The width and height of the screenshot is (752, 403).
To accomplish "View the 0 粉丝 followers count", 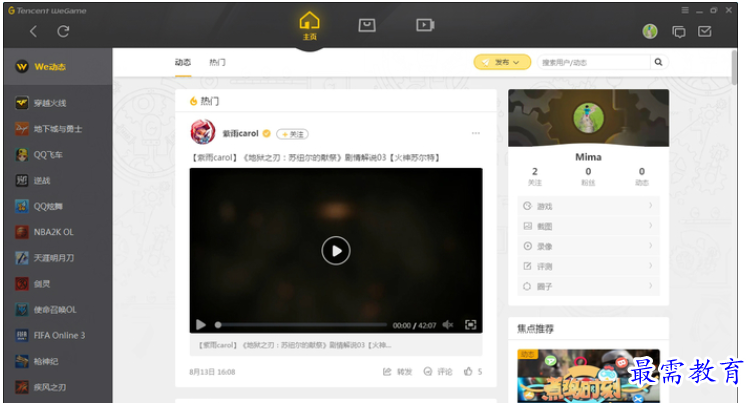I will coord(588,176).
